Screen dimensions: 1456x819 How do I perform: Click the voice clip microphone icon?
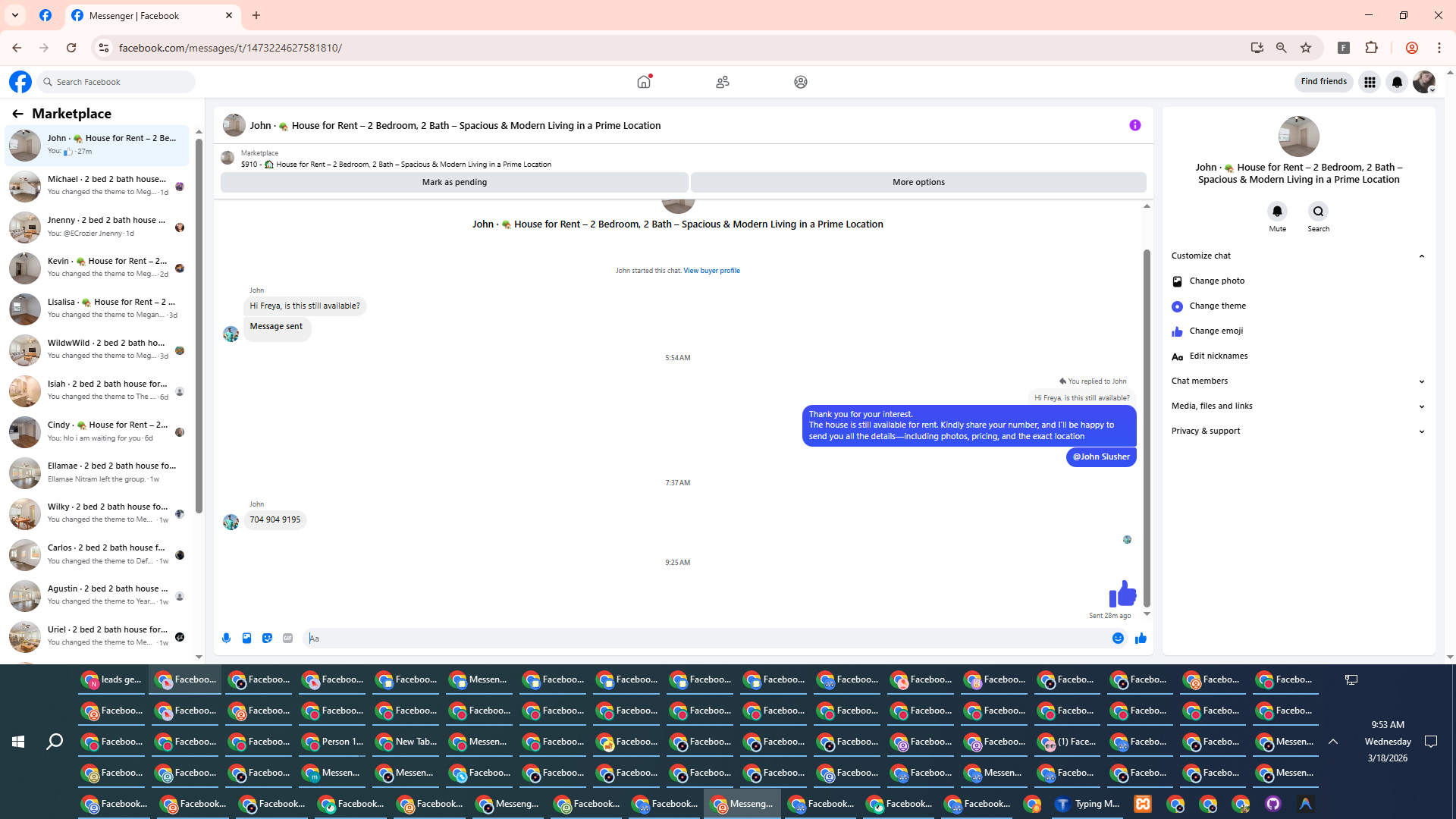click(226, 639)
